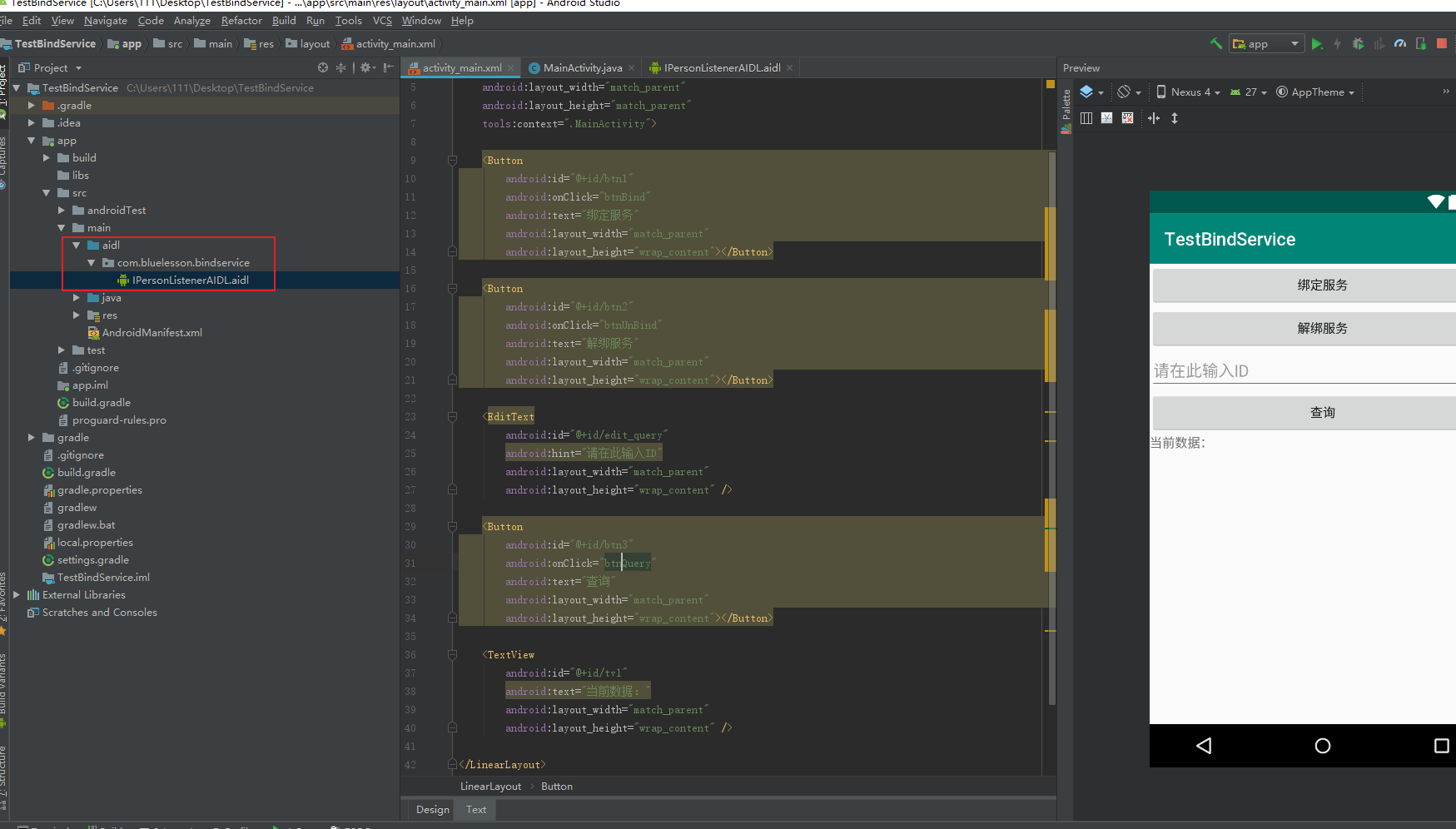Open the AppTheme theme selector
Viewport: 1456px width, 829px height.
(1316, 92)
